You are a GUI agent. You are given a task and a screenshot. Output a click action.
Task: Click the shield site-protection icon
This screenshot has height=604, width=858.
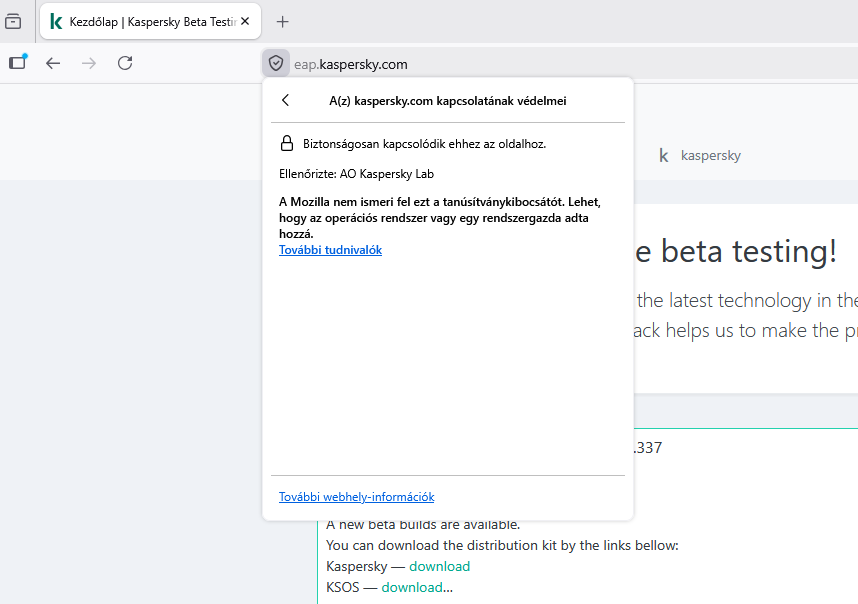click(276, 63)
